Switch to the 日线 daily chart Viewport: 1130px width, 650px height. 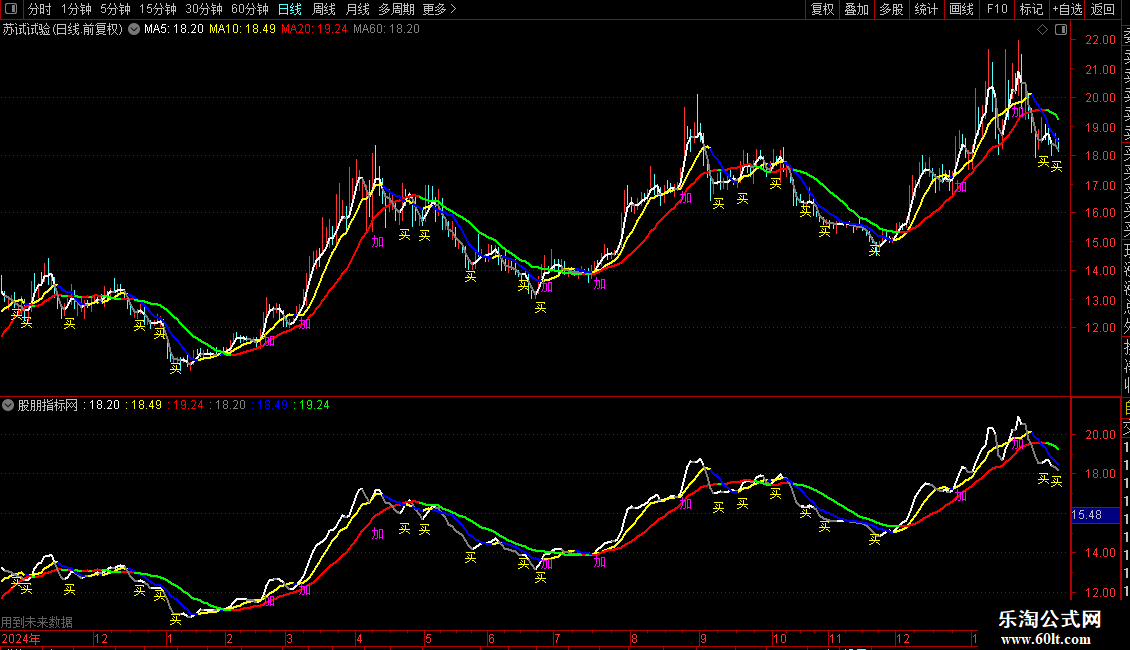point(290,9)
